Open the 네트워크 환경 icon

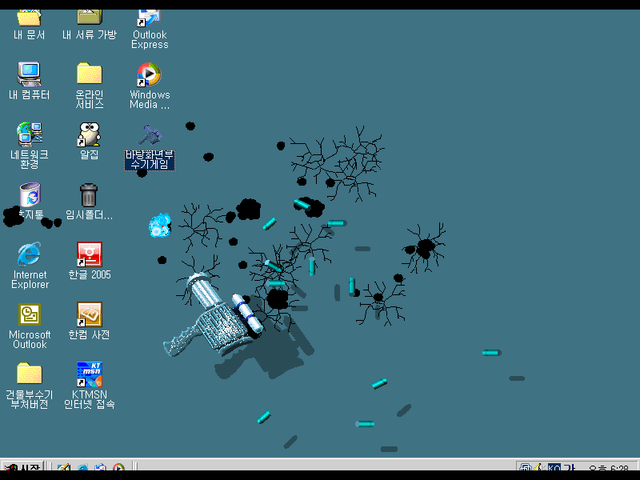click(x=29, y=135)
